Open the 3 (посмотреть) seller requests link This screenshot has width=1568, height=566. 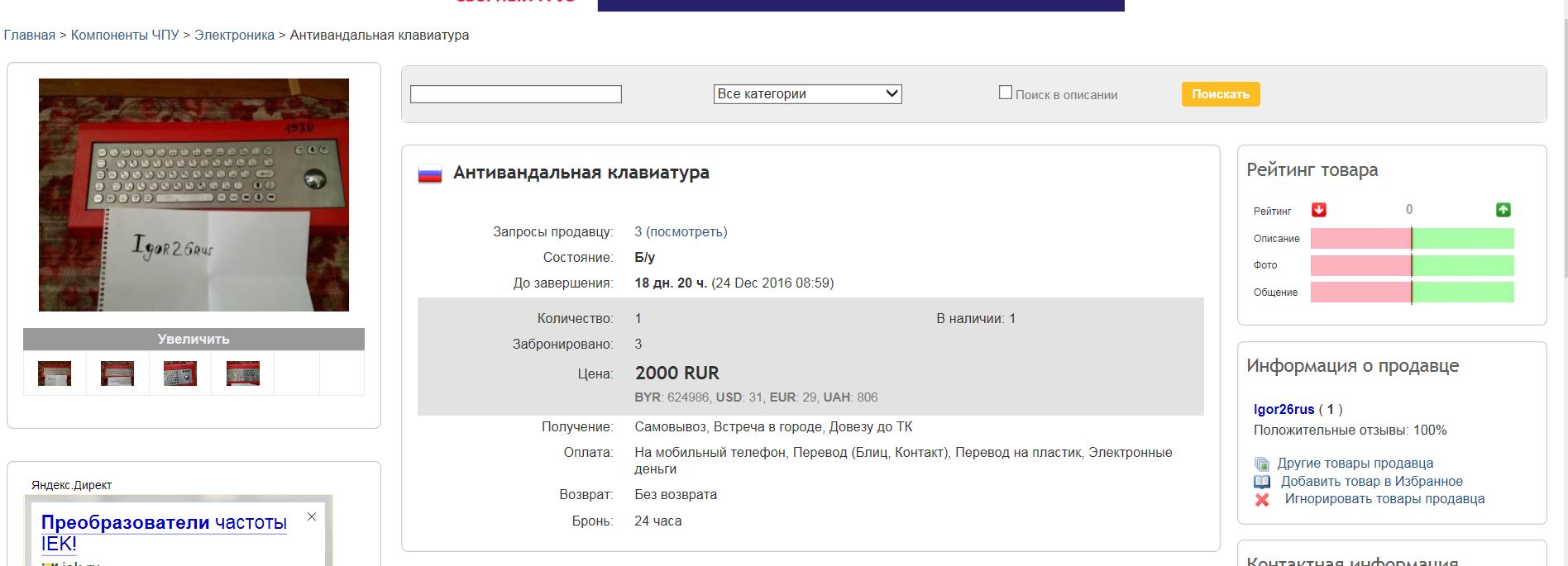(x=681, y=232)
